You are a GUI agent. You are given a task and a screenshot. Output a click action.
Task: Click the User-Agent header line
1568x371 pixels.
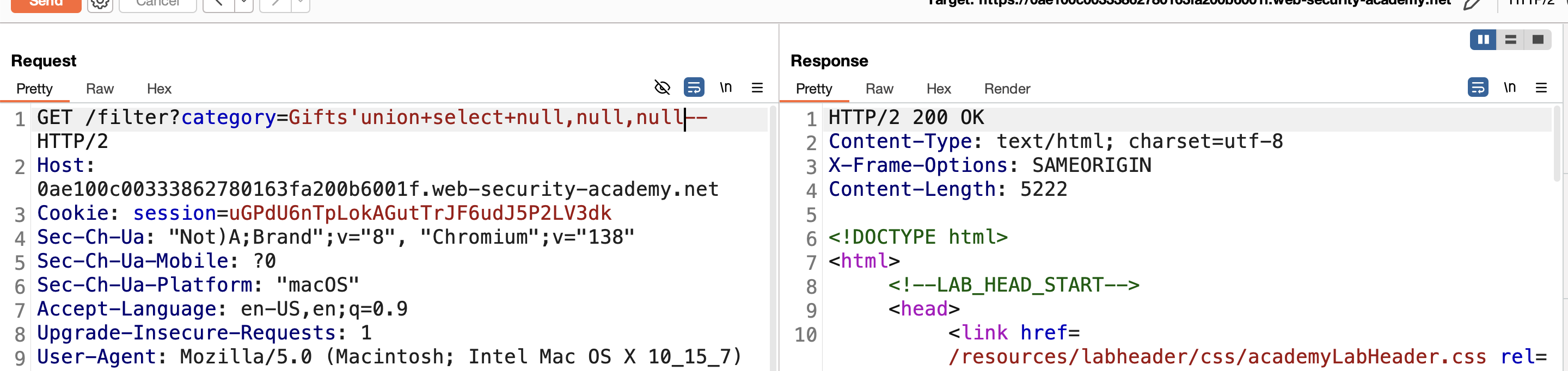(390, 356)
